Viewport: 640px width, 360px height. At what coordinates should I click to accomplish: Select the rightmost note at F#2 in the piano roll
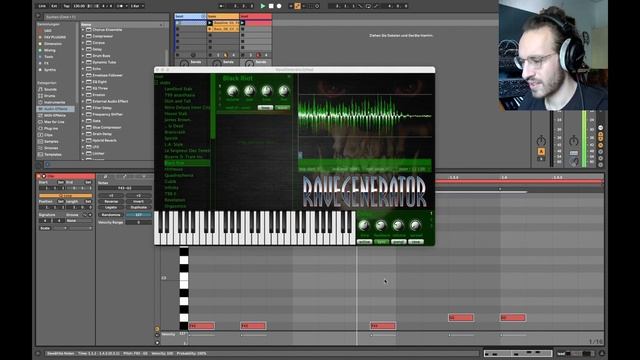(383, 326)
